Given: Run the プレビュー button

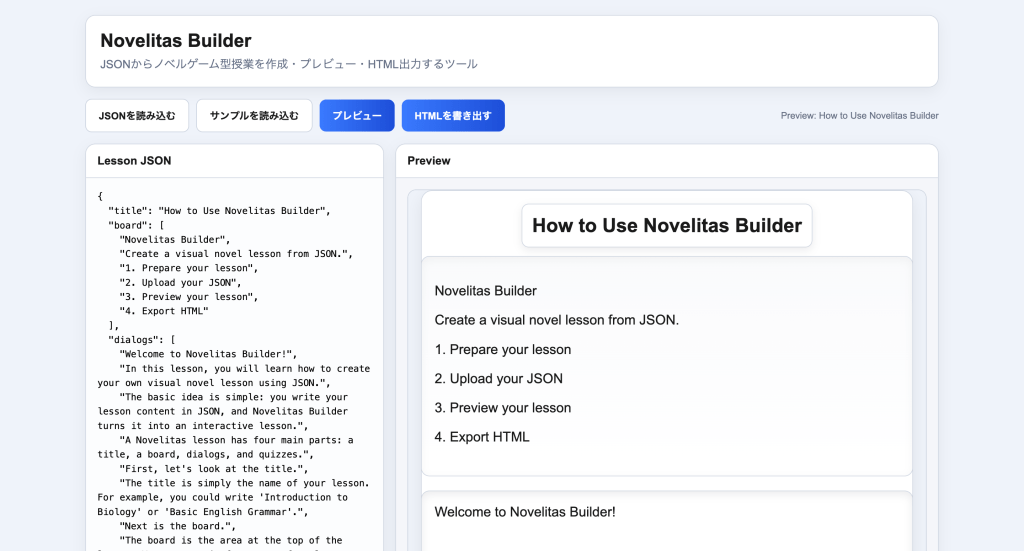Looking at the screenshot, I should tap(357, 116).
